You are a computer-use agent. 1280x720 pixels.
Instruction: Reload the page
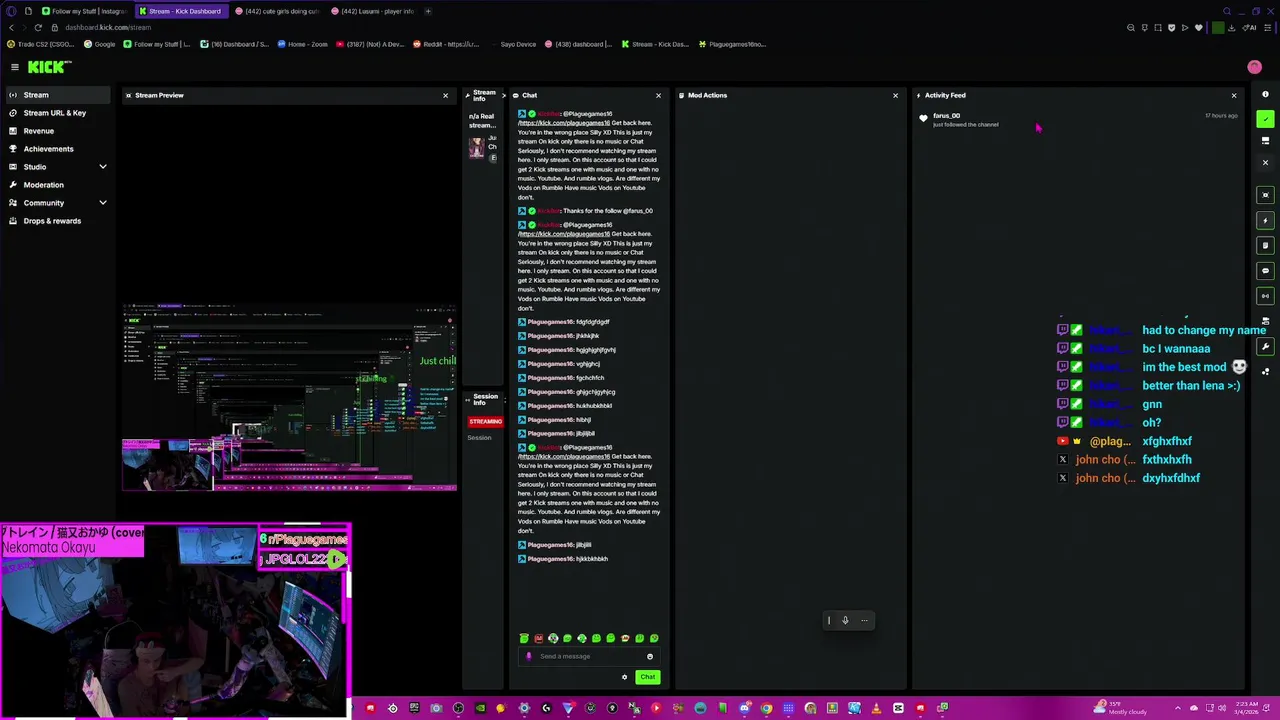point(38,27)
